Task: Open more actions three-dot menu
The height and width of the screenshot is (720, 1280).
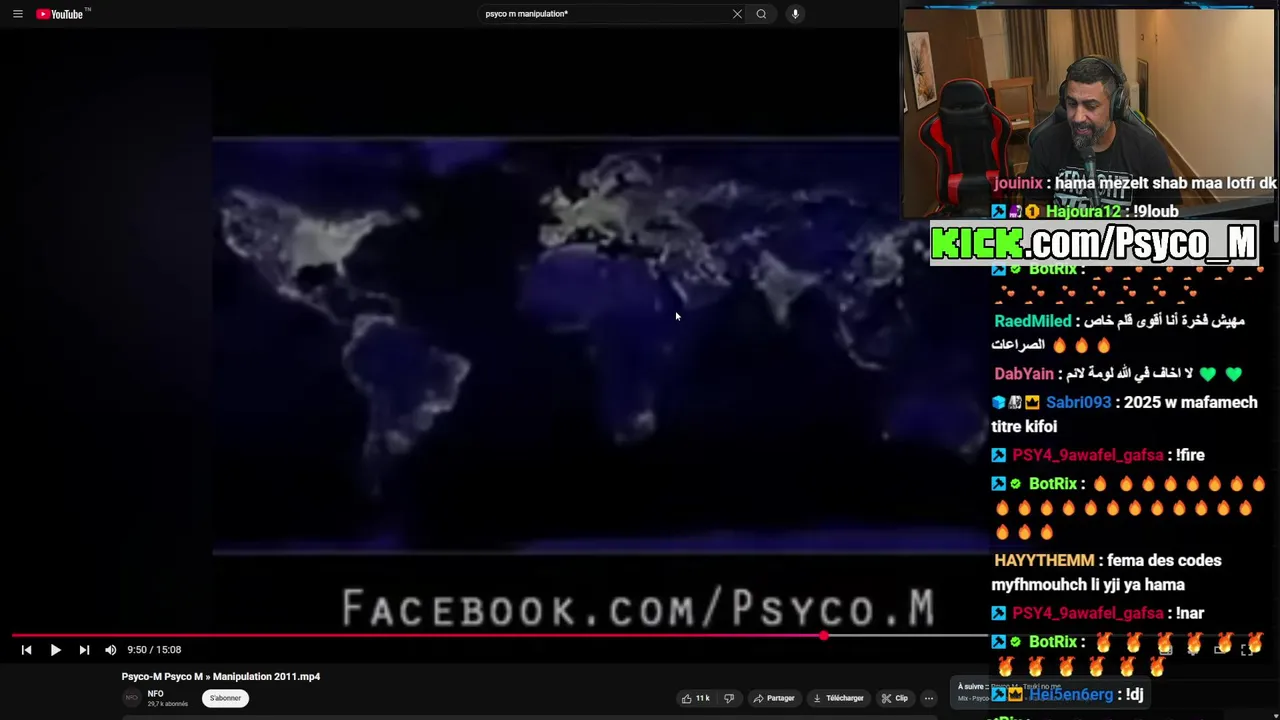Action: tap(928, 698)
